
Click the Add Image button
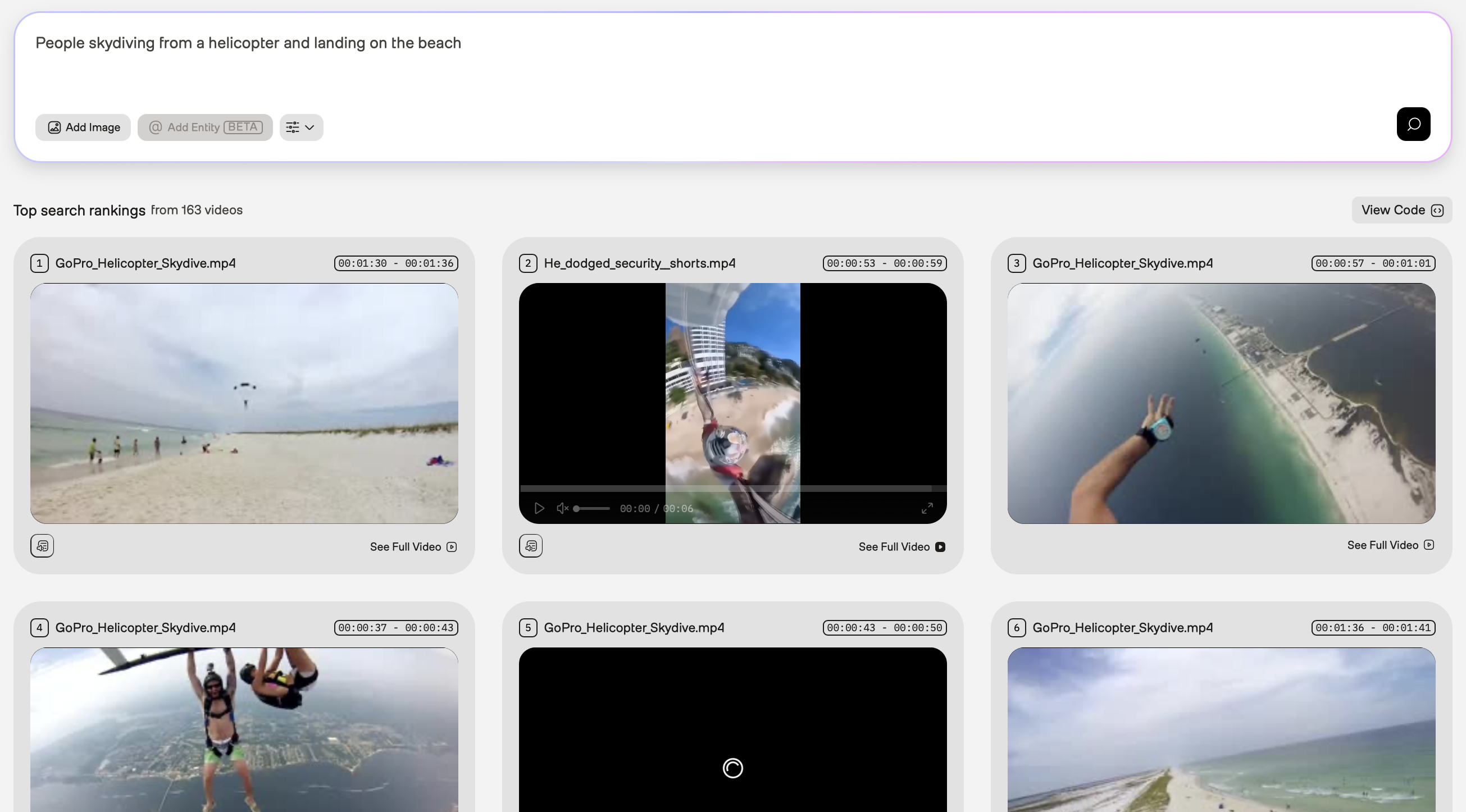pyautogui.click(x=83, y=127)
